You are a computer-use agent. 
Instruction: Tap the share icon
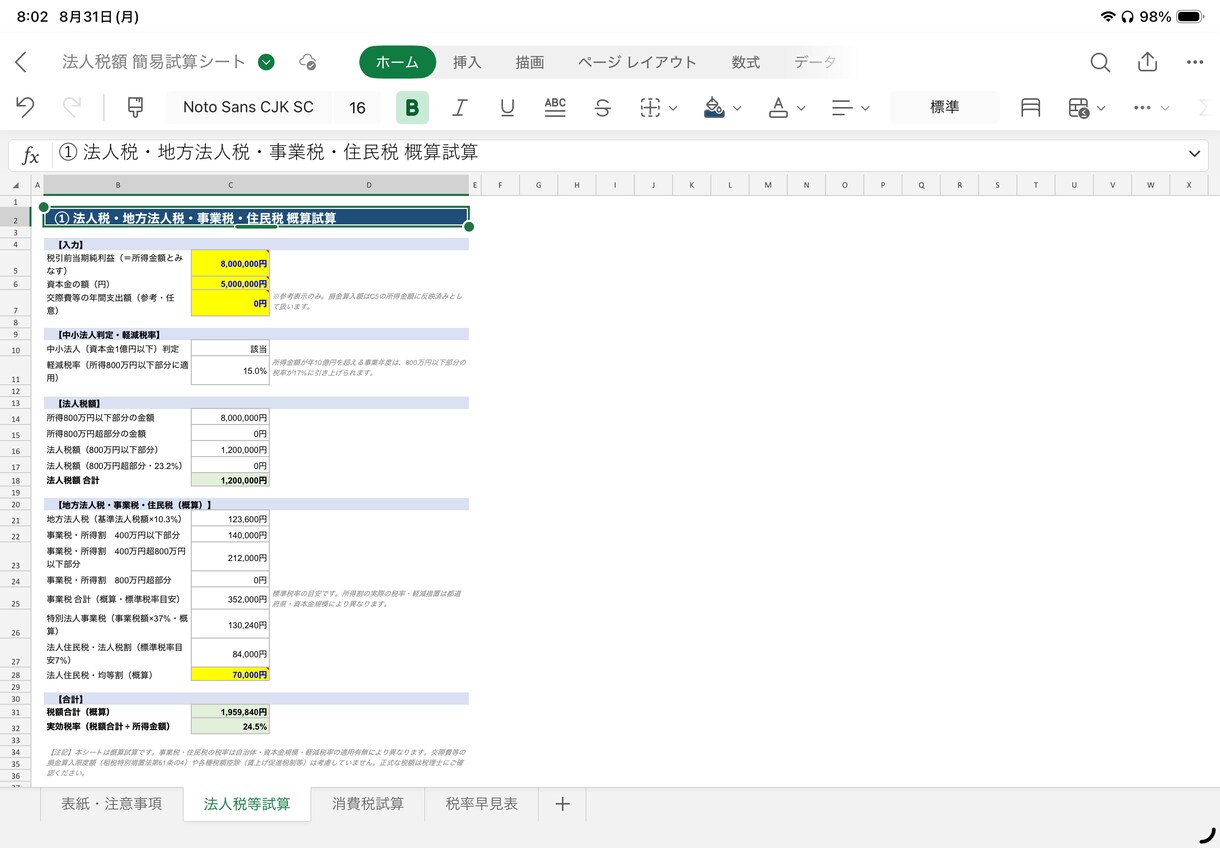point(1147,62)
